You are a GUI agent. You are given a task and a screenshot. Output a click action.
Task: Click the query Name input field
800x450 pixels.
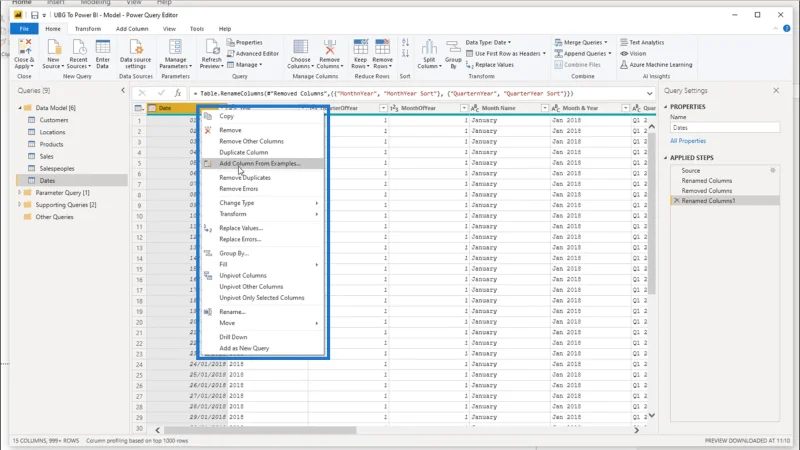click(725, 128)
